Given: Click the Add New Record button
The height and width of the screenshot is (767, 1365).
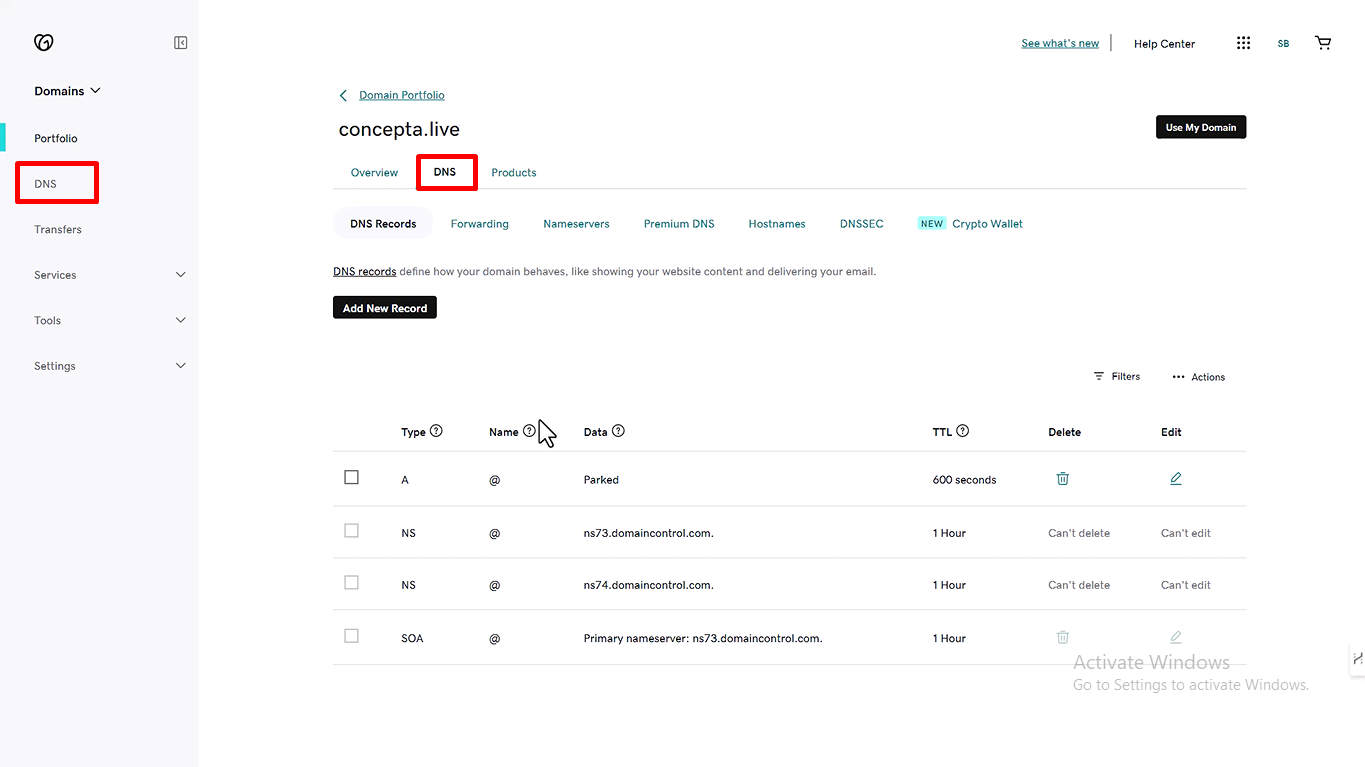Looking at the screenshot, I should 385,308.
